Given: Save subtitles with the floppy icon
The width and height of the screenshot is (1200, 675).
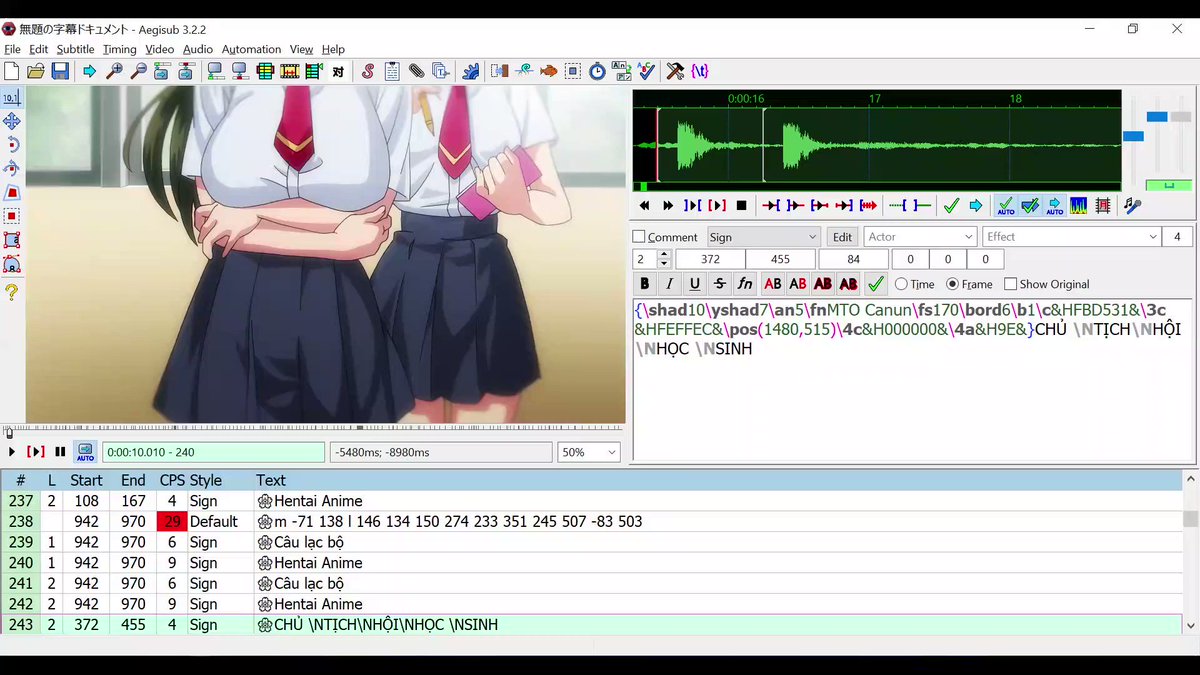Looking at the screenshot, I should (x=60, y=71).
